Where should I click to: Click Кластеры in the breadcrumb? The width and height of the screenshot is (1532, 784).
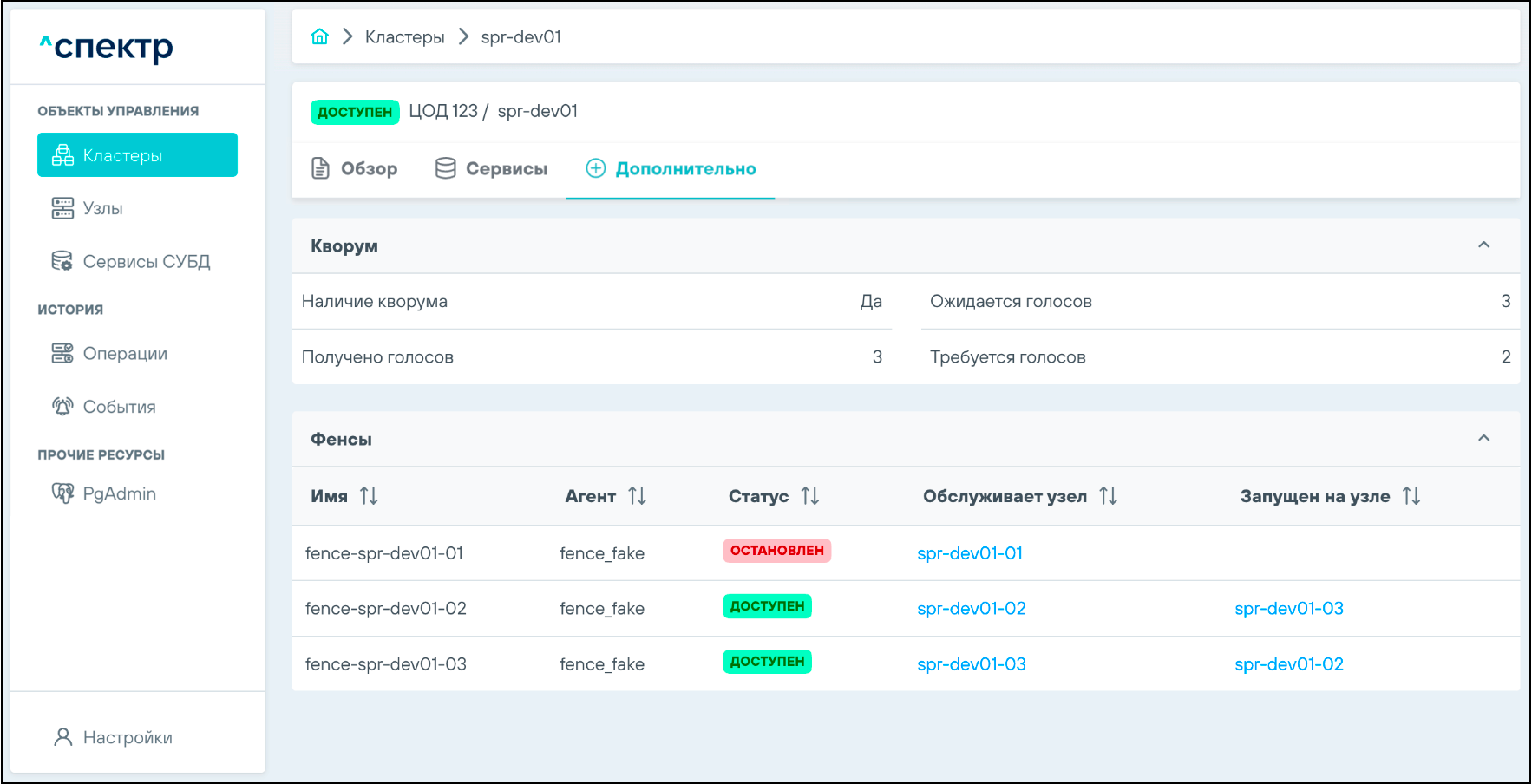coord(404,37)
